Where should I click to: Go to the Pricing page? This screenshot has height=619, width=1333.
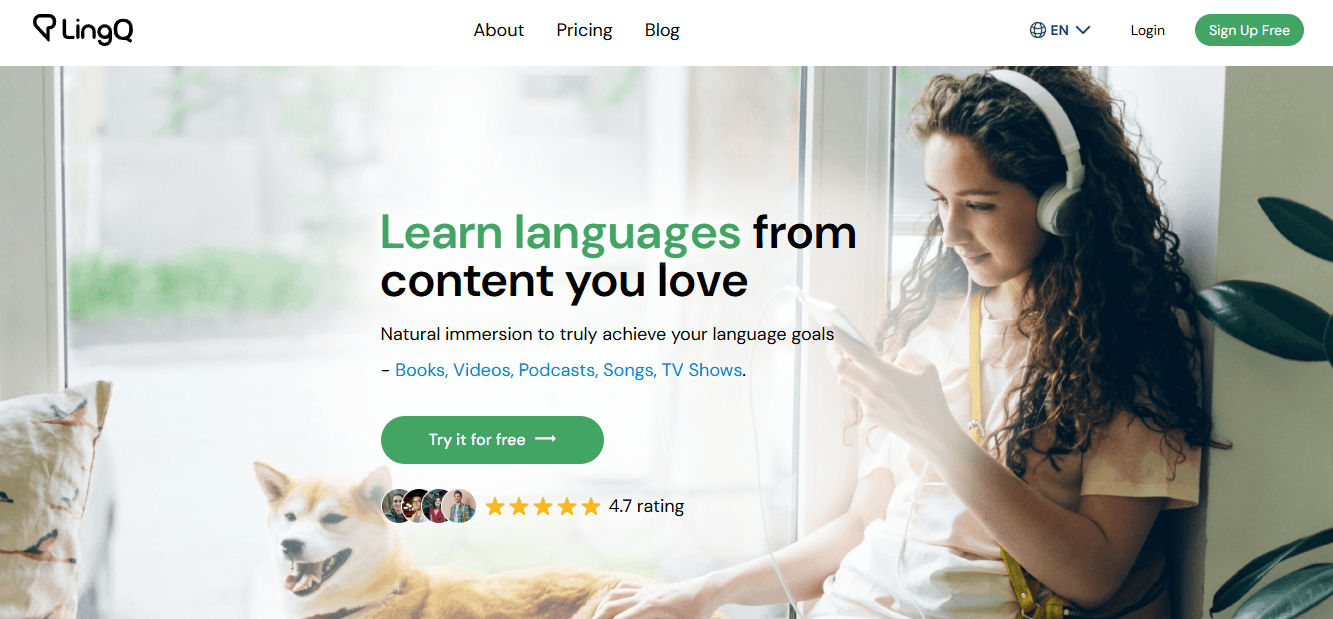pos(585,30)
